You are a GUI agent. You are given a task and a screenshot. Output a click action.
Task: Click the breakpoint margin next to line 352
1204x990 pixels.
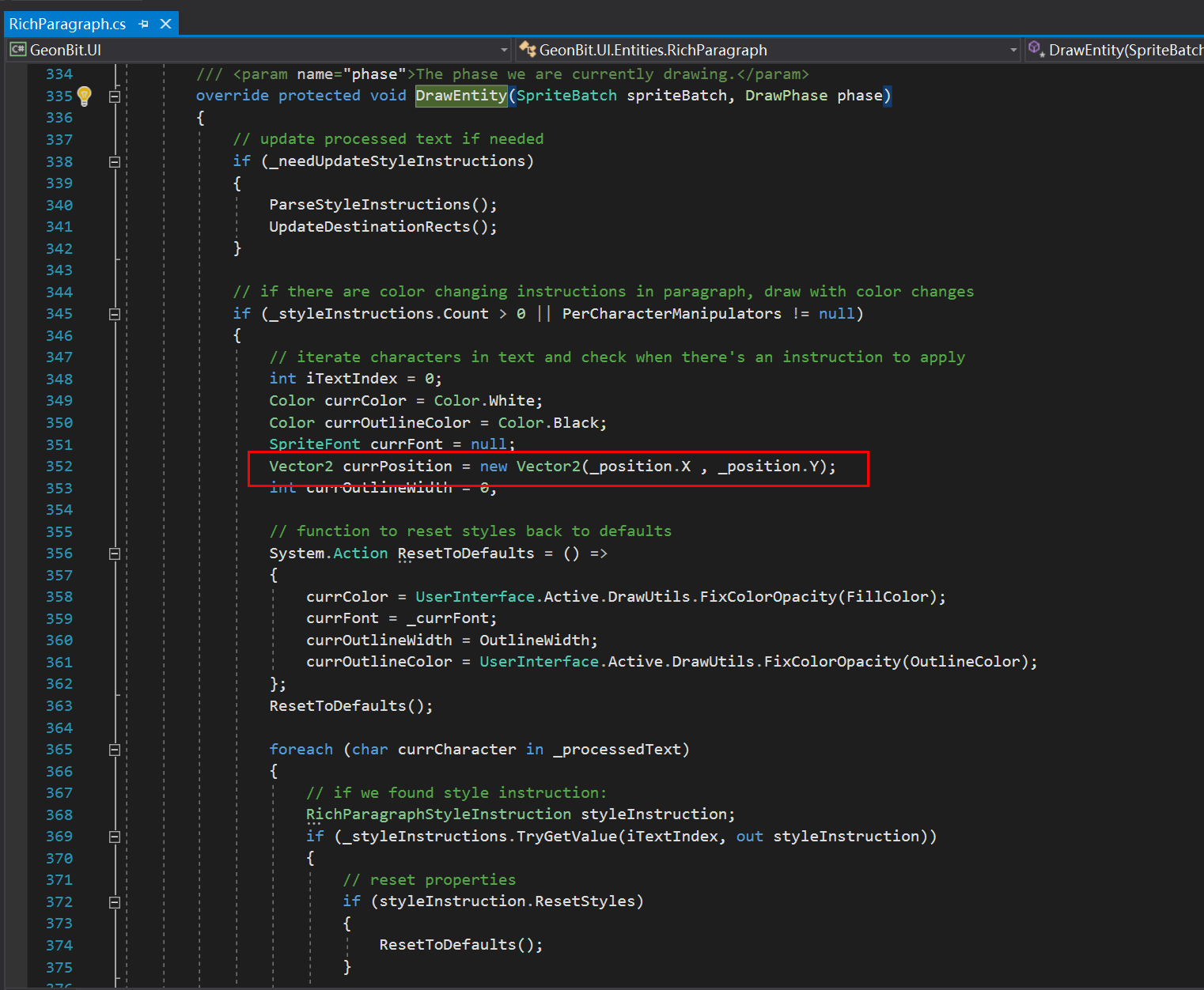pyautogui.click(x=17, y=466)
